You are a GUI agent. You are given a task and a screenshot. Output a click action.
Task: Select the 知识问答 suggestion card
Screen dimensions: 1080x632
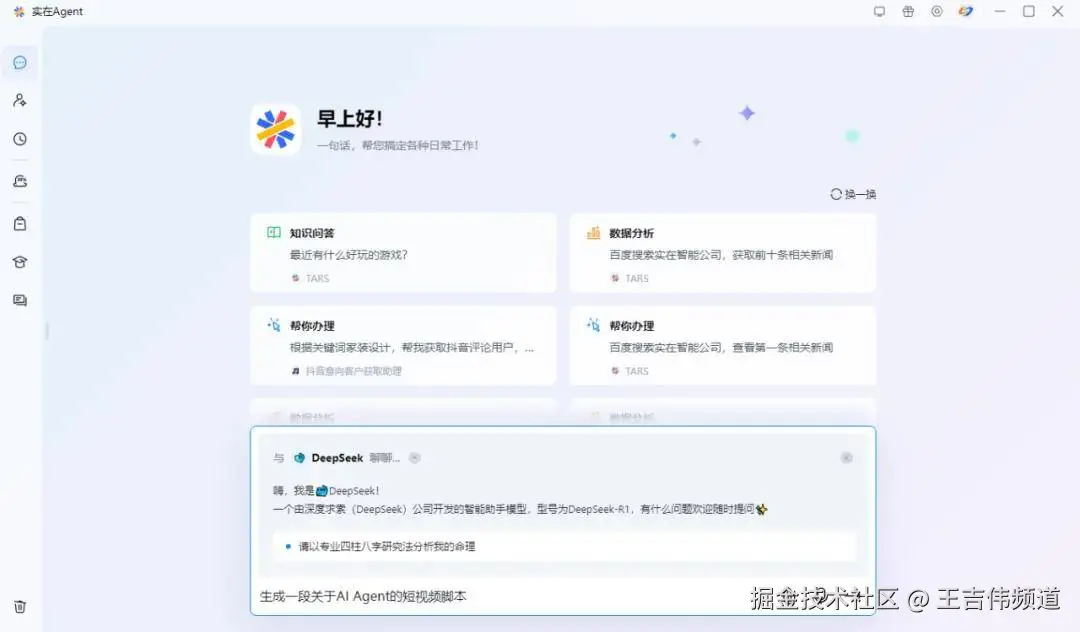(x=403, y=253)
